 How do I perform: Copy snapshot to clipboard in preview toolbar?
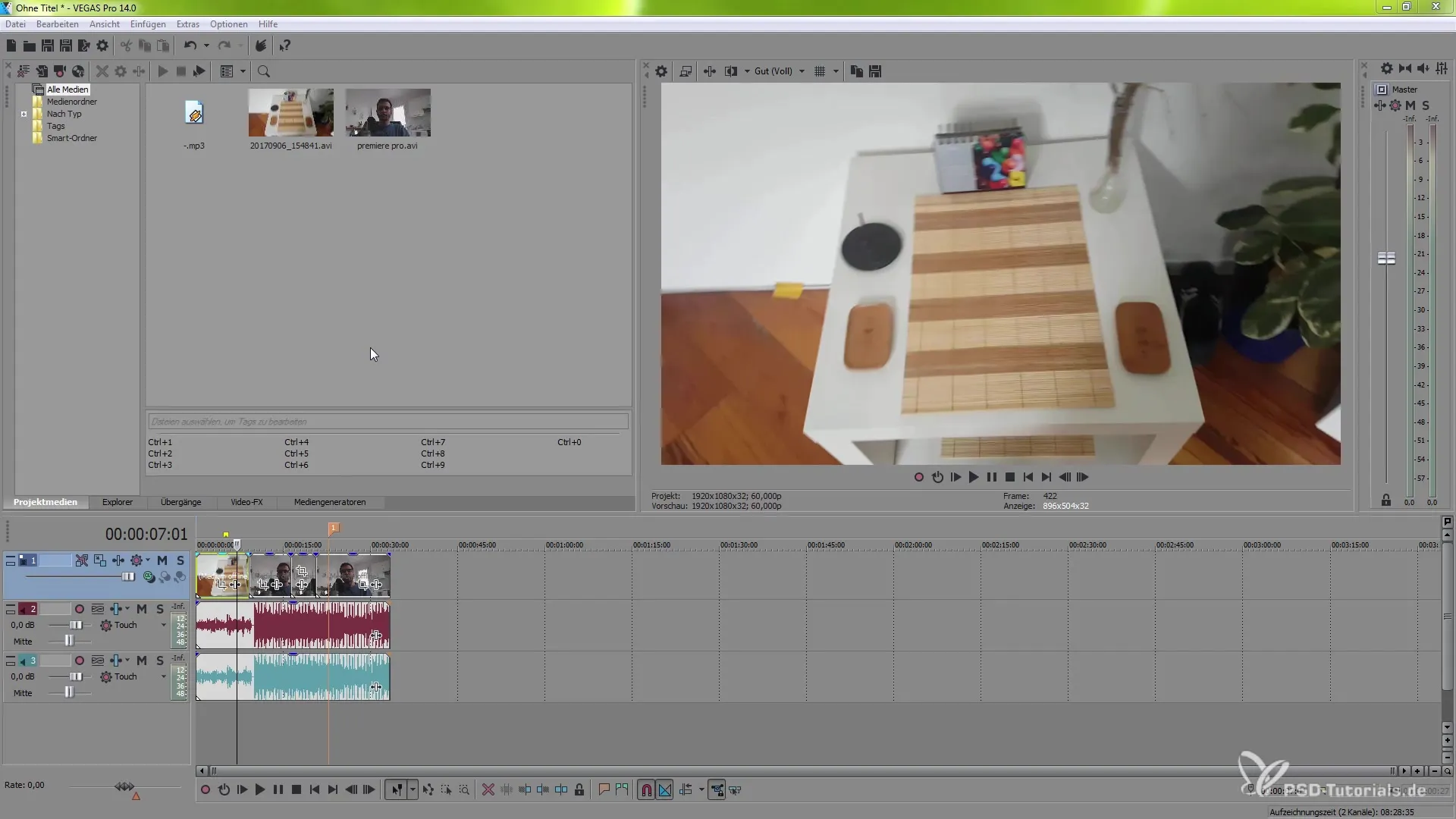[x=857, y=71]
